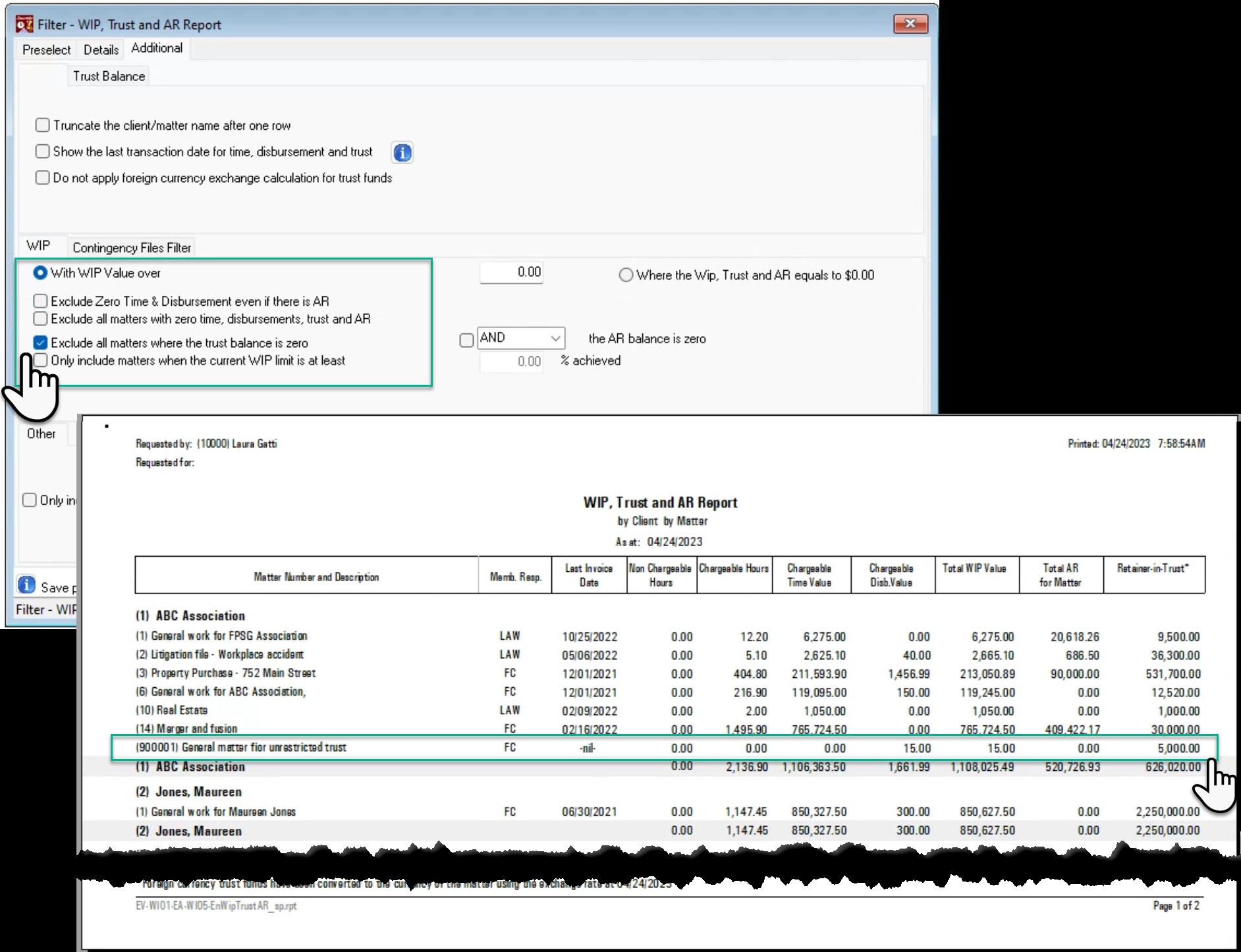This screenshot has width=1241, height=952.
Task: Click the % achieved value field
Action: coord(512,361)
